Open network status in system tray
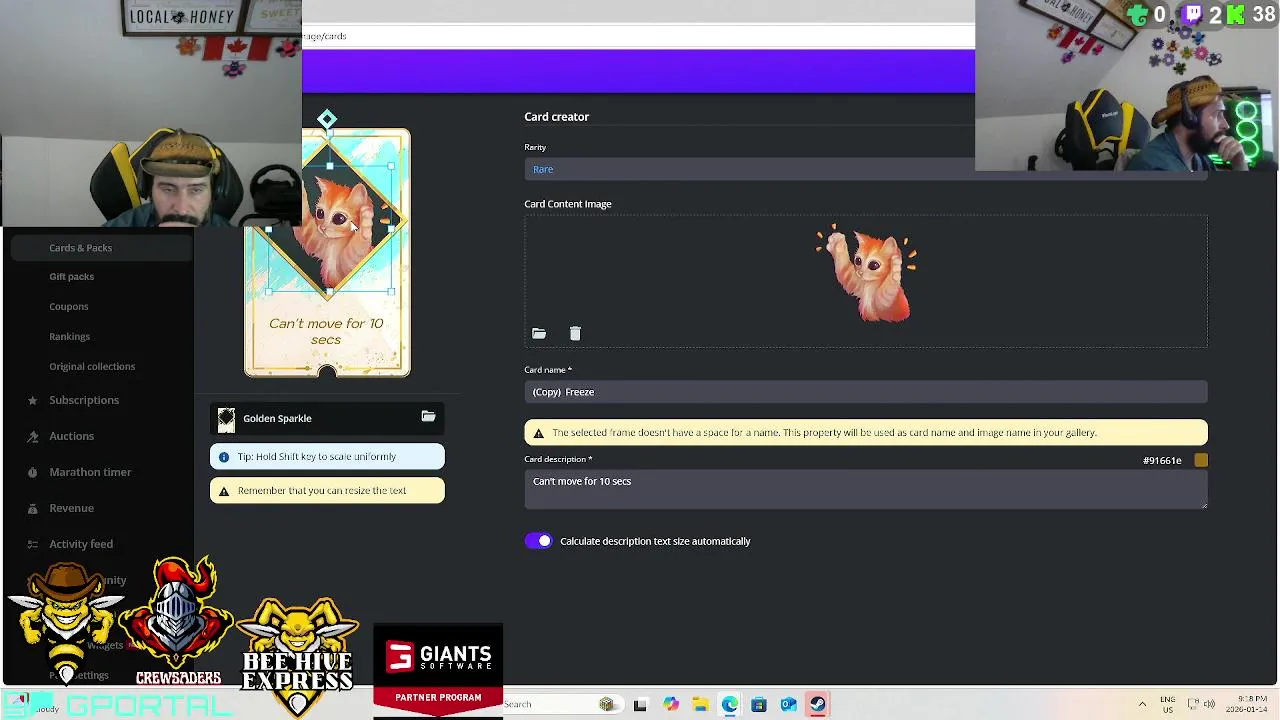1280x720 pixels. (x=1192, y=704)
